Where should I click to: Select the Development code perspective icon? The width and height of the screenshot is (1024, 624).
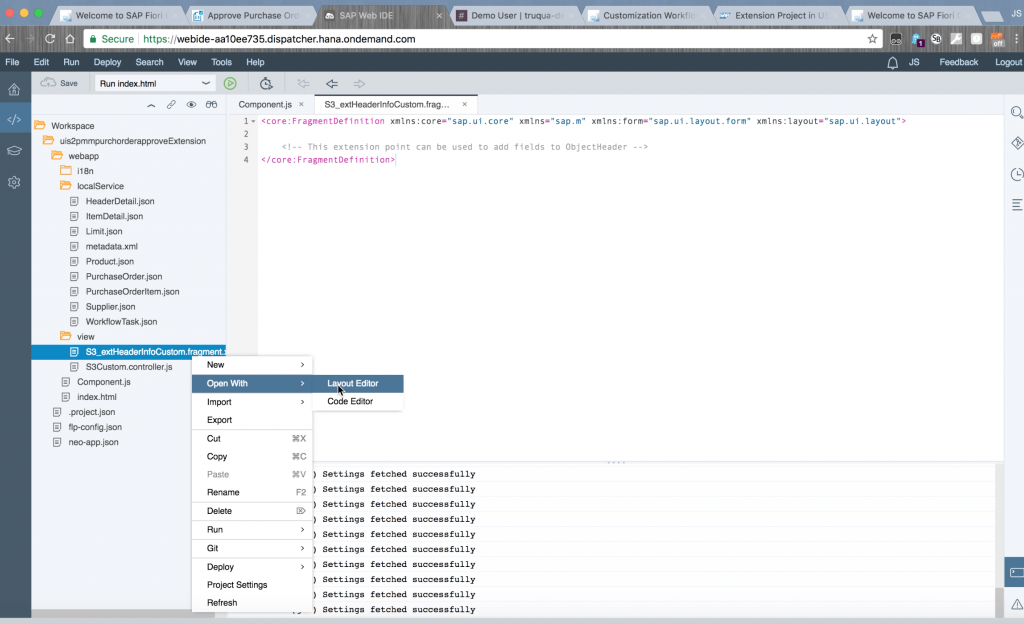coord(14,119)
